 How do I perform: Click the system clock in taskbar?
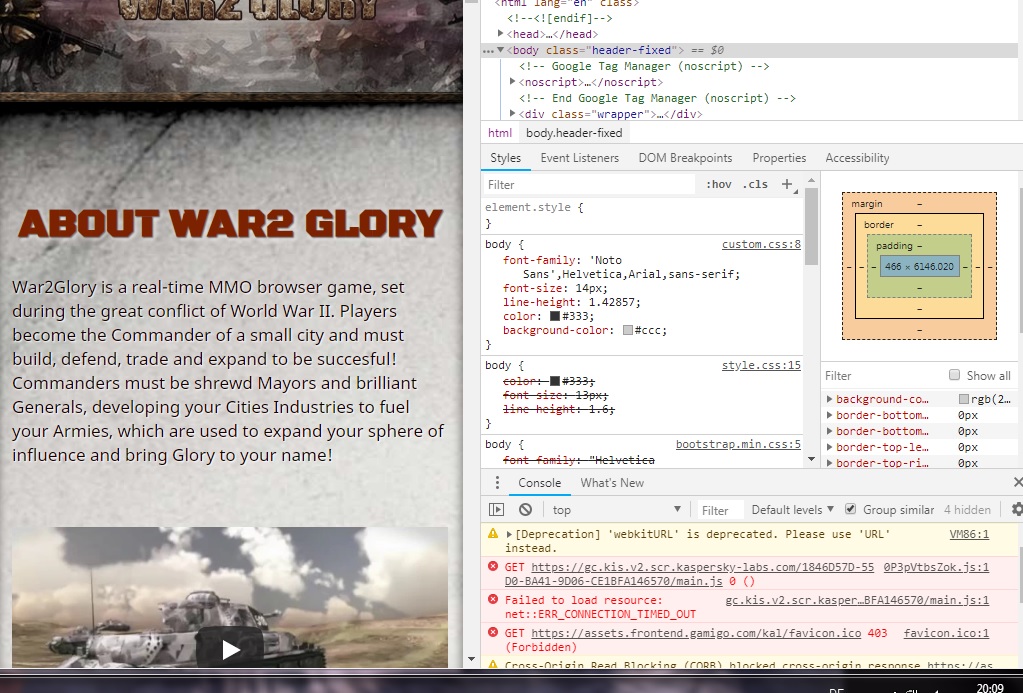pos(989,688)
